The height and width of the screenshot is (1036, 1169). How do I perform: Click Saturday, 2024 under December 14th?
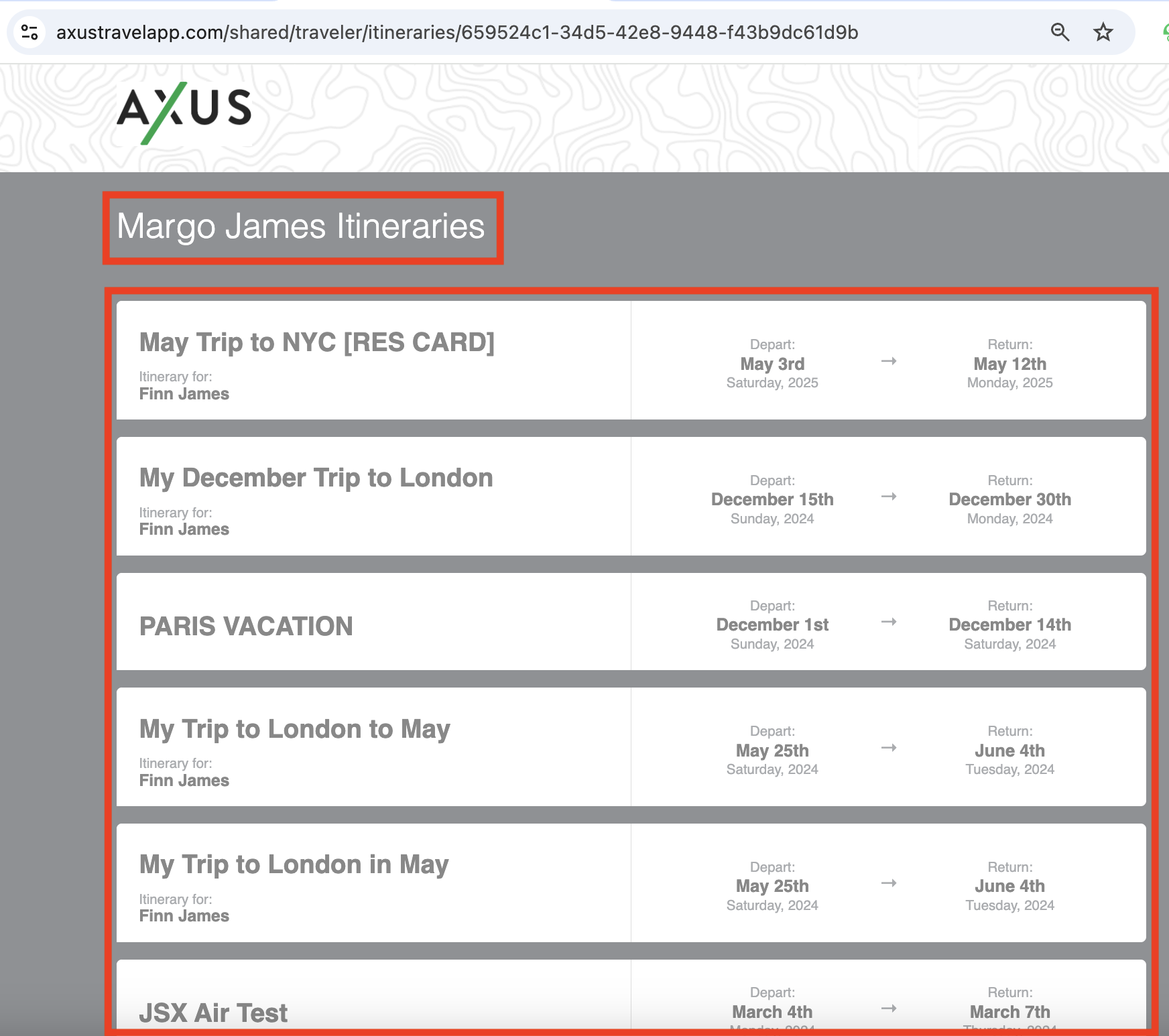(1010, 645)
